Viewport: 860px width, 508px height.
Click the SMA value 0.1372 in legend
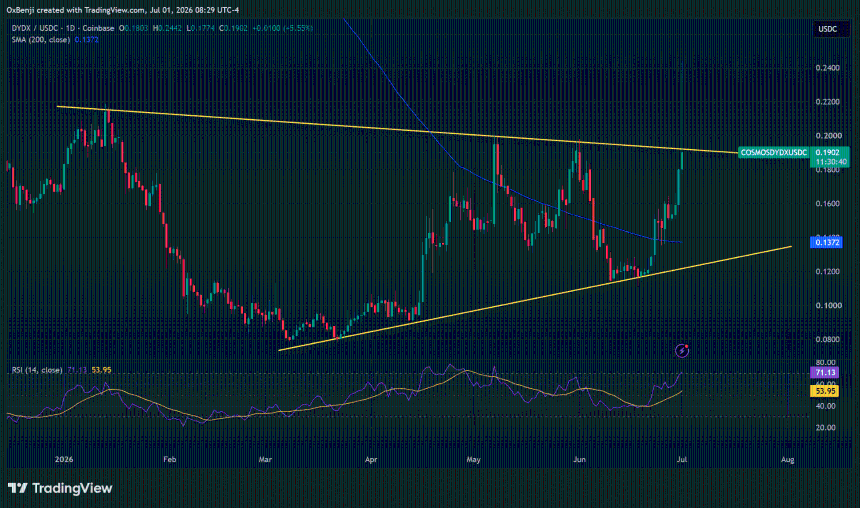coord(87,39)
